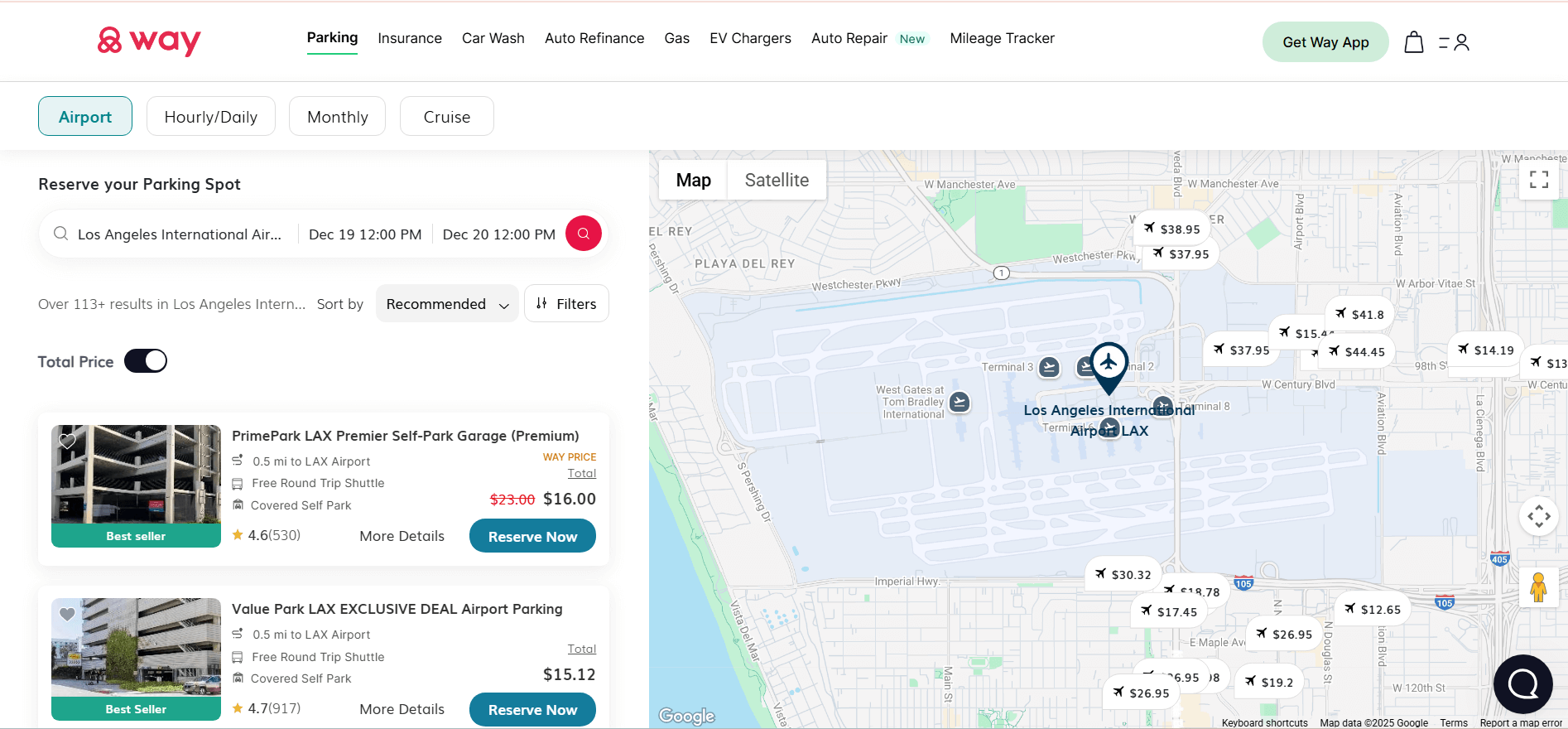Open the map Terms link
Image resolution: width=1568 pixels, height=729 pixels.
pyautogui.click(x=1453, y=722)
